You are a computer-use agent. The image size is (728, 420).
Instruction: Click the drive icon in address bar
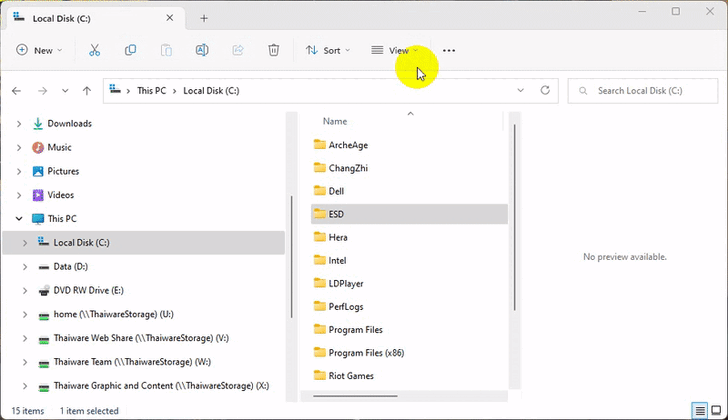[115, 90]
